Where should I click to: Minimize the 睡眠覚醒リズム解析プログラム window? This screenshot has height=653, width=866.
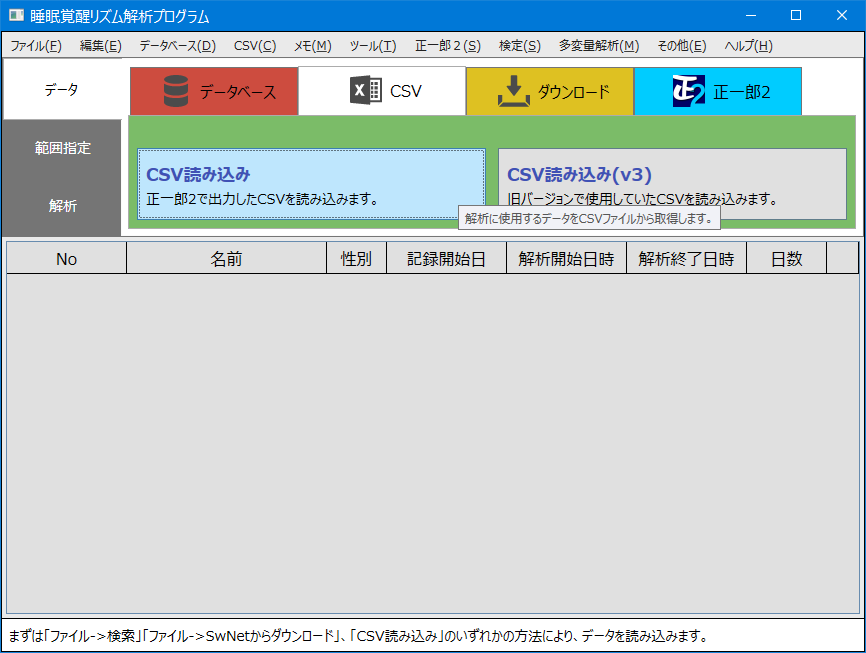tap(751, 15)
